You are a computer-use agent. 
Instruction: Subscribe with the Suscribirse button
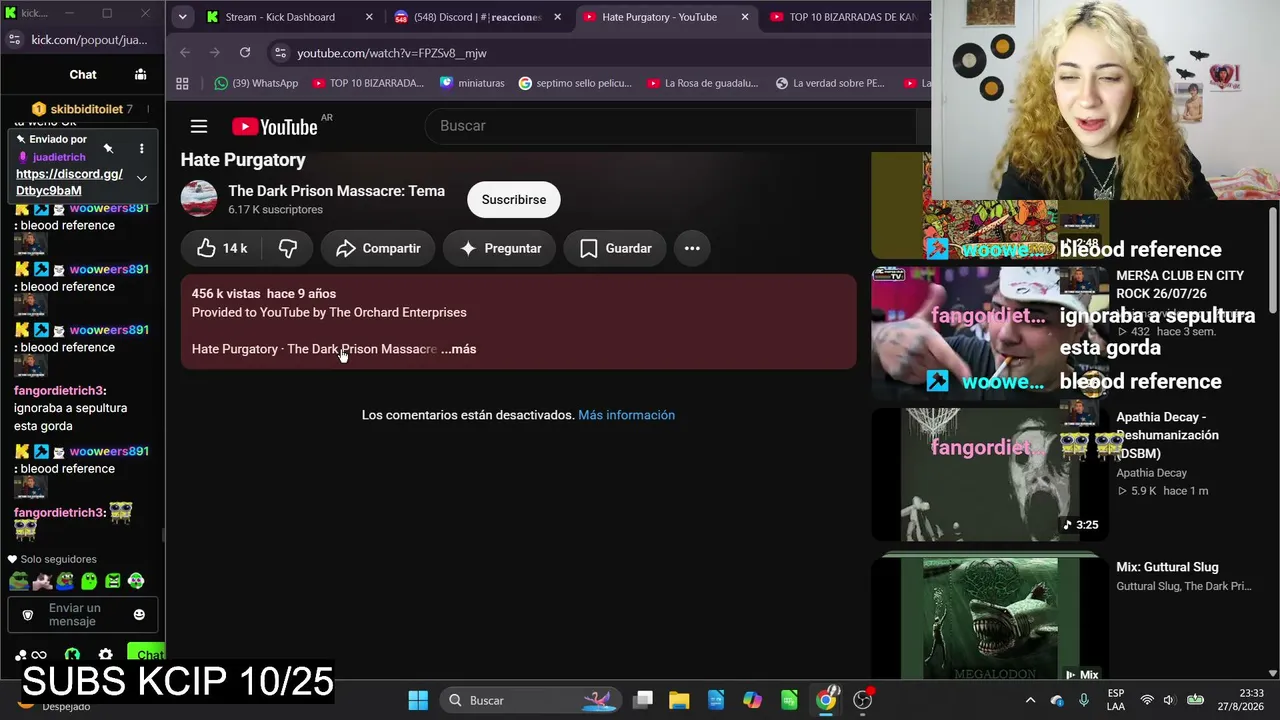514,199
